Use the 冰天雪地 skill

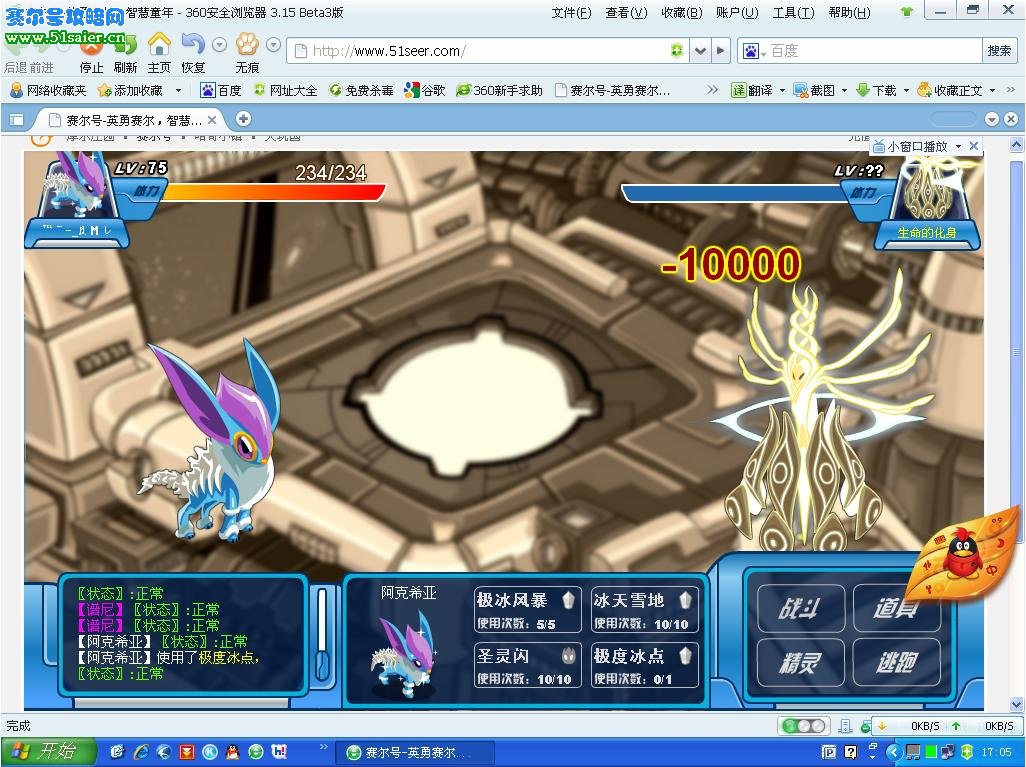[643, 610]
